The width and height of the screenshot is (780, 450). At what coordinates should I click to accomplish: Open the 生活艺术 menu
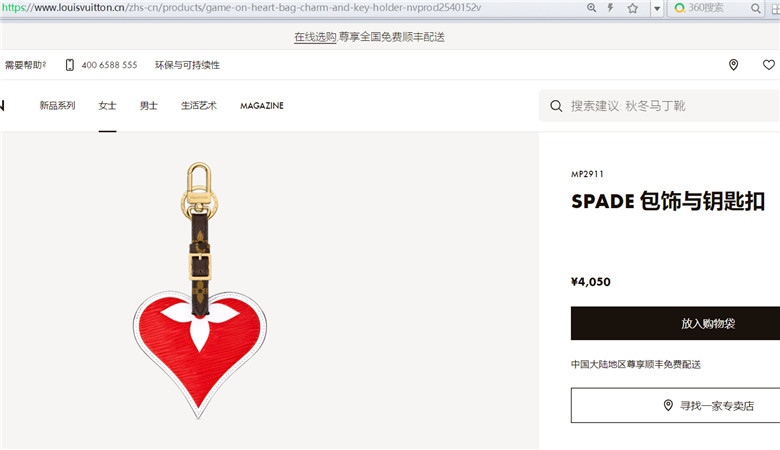(x=198, y=105)
